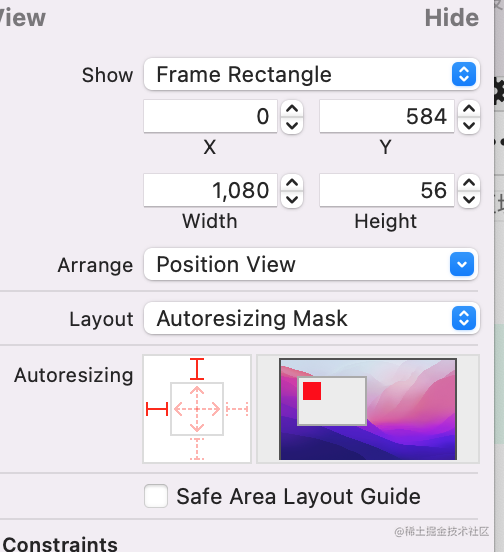This screenshot has width=504, height=552.
Task: Increment the X value stepper up arrow
Action: point(292,109)
